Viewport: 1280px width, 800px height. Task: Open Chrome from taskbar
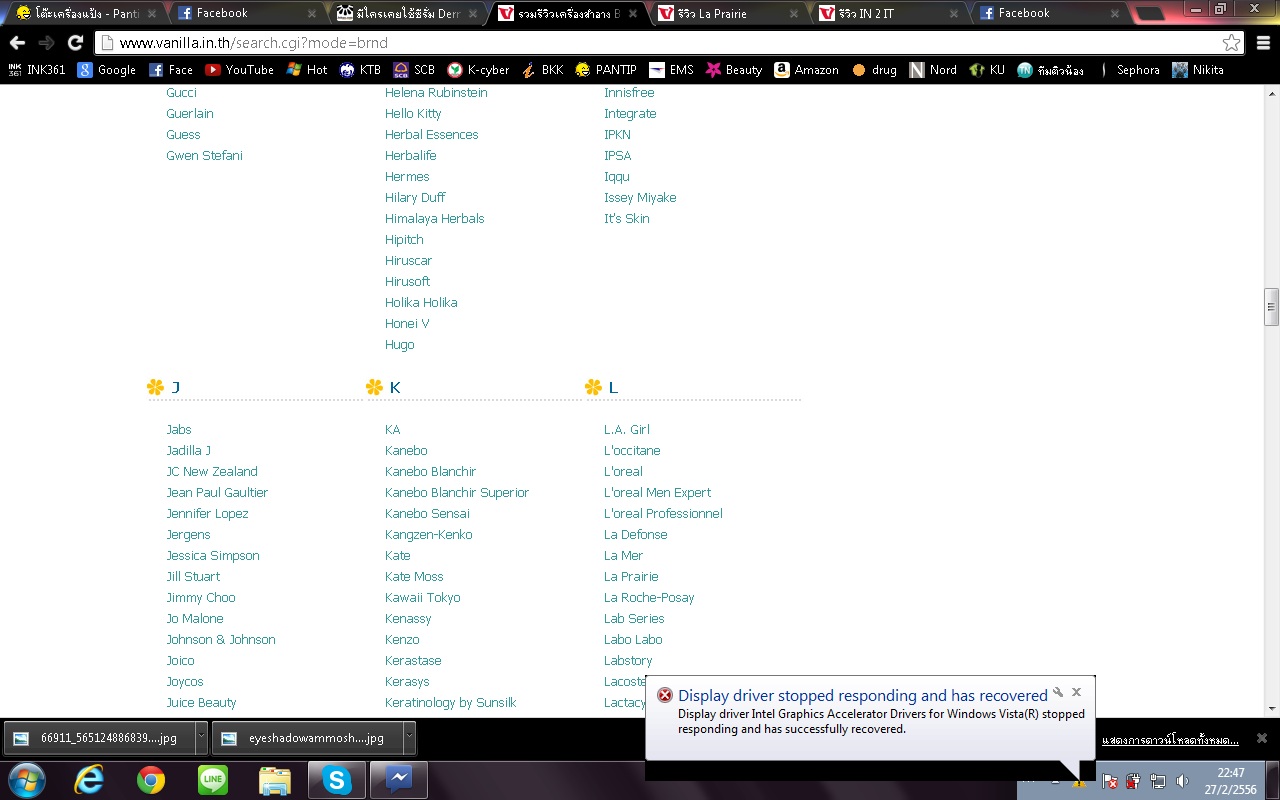click(x=151, y=780)
